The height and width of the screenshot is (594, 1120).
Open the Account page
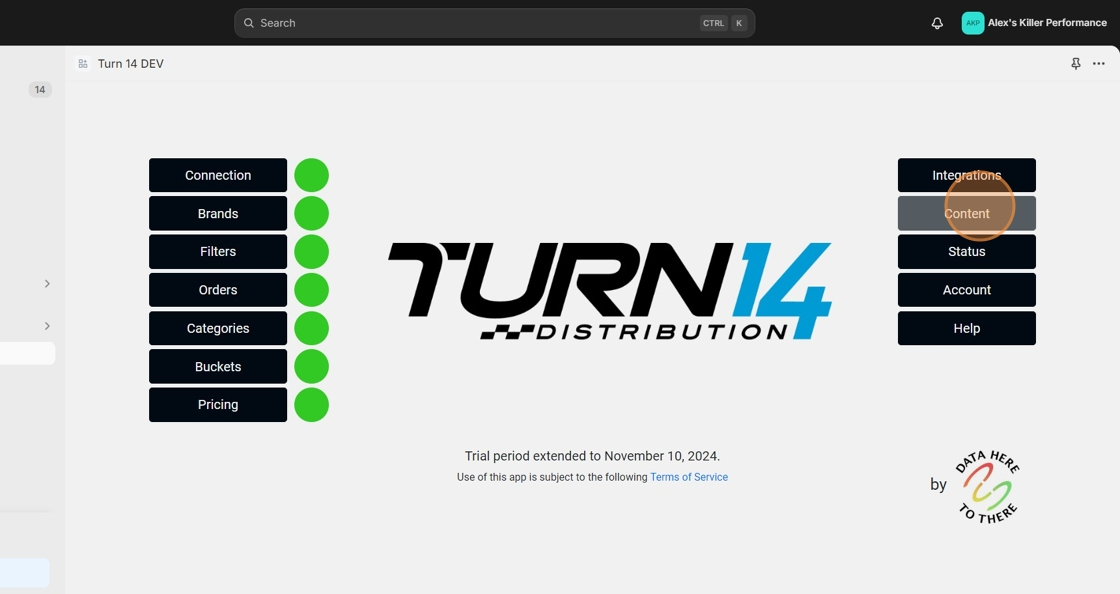[966, 290]
